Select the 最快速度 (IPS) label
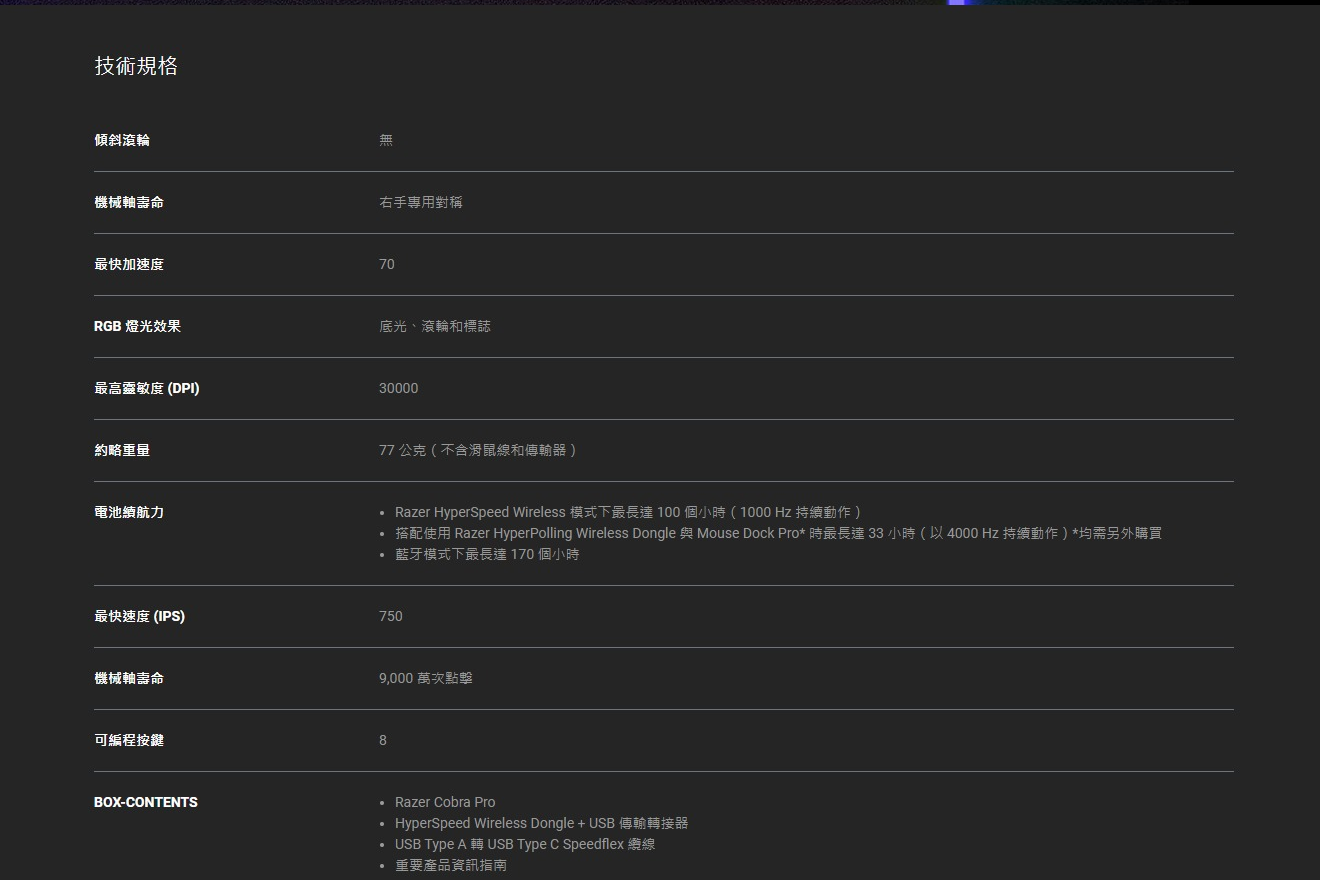This screenshot has width=1320, height=880. (x=139, y=616)
